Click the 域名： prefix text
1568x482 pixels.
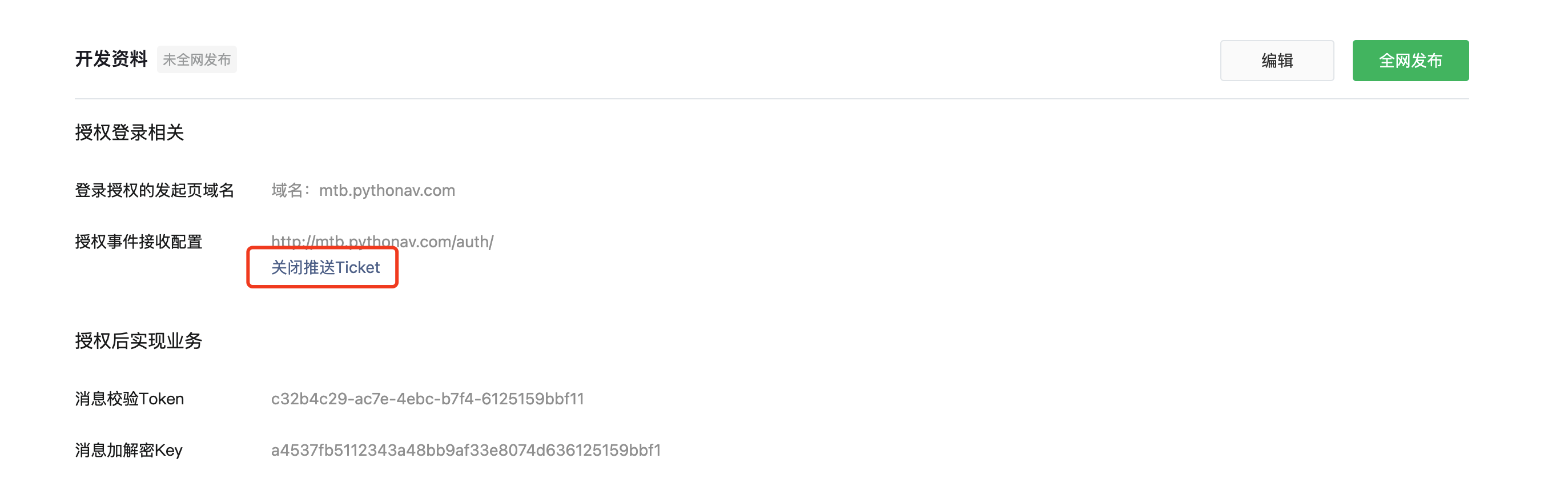click(x=290, y=191)
